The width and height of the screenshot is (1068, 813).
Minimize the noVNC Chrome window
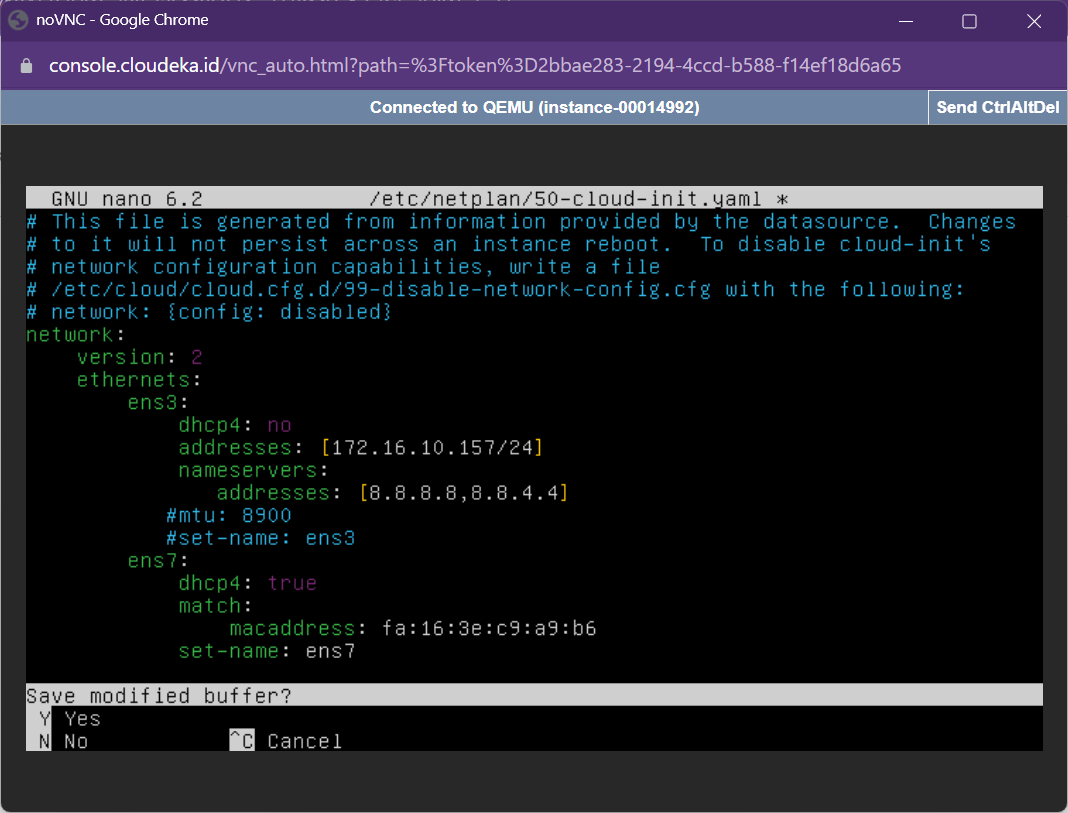pyautogui.click(x=905, y=21)
